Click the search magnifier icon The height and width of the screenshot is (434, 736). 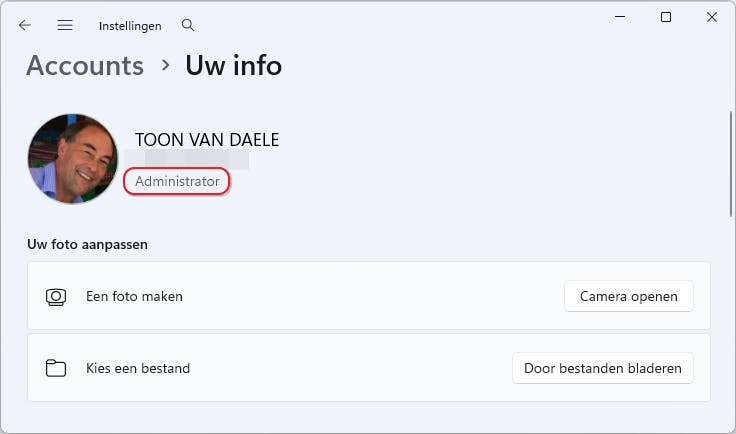188,26
